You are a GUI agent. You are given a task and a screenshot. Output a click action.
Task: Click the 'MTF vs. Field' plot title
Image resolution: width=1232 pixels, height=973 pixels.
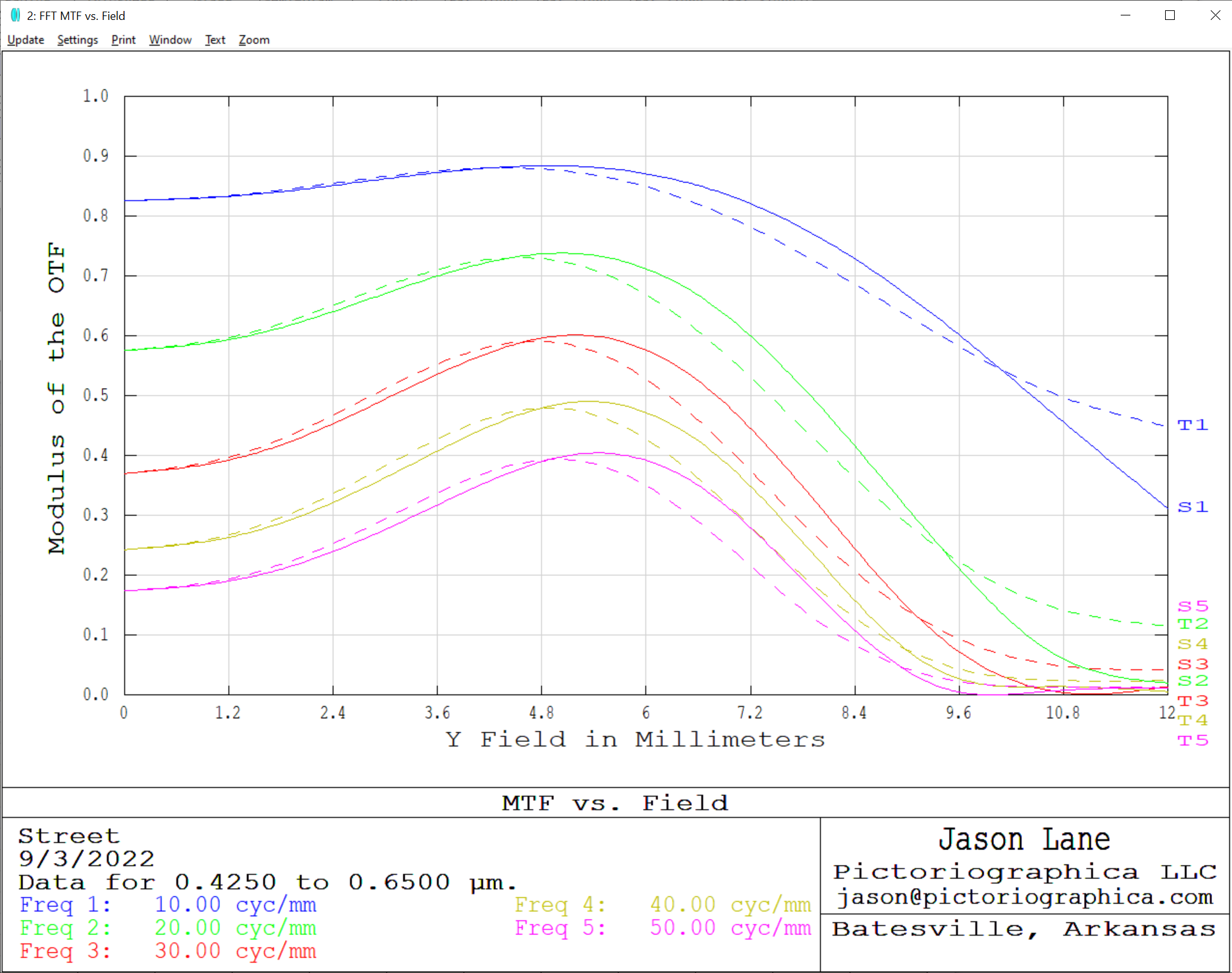click(x=615, y=803)
